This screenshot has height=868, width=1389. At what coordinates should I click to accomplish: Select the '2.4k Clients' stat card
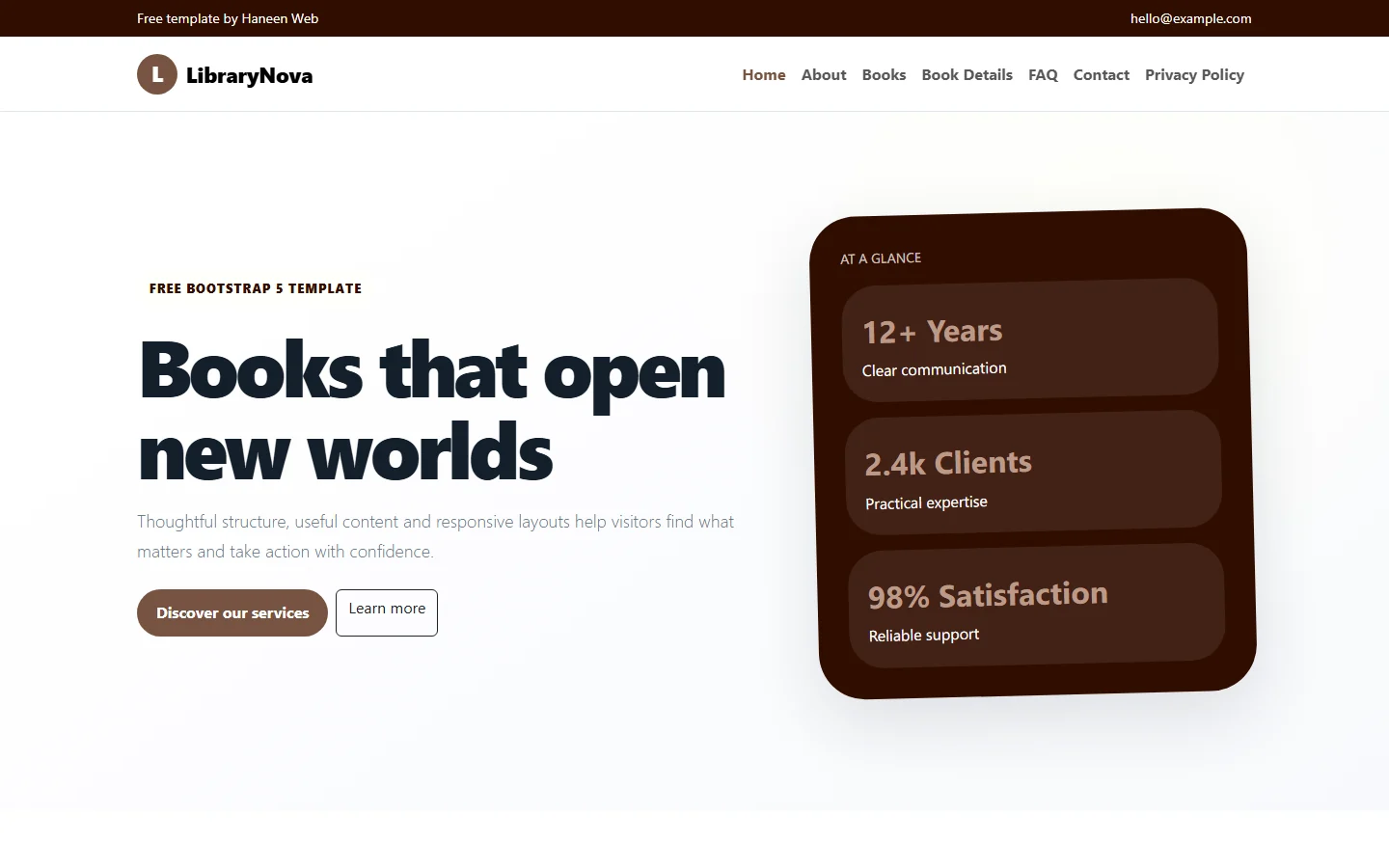pyautogui.click(x=1033, y=473)
